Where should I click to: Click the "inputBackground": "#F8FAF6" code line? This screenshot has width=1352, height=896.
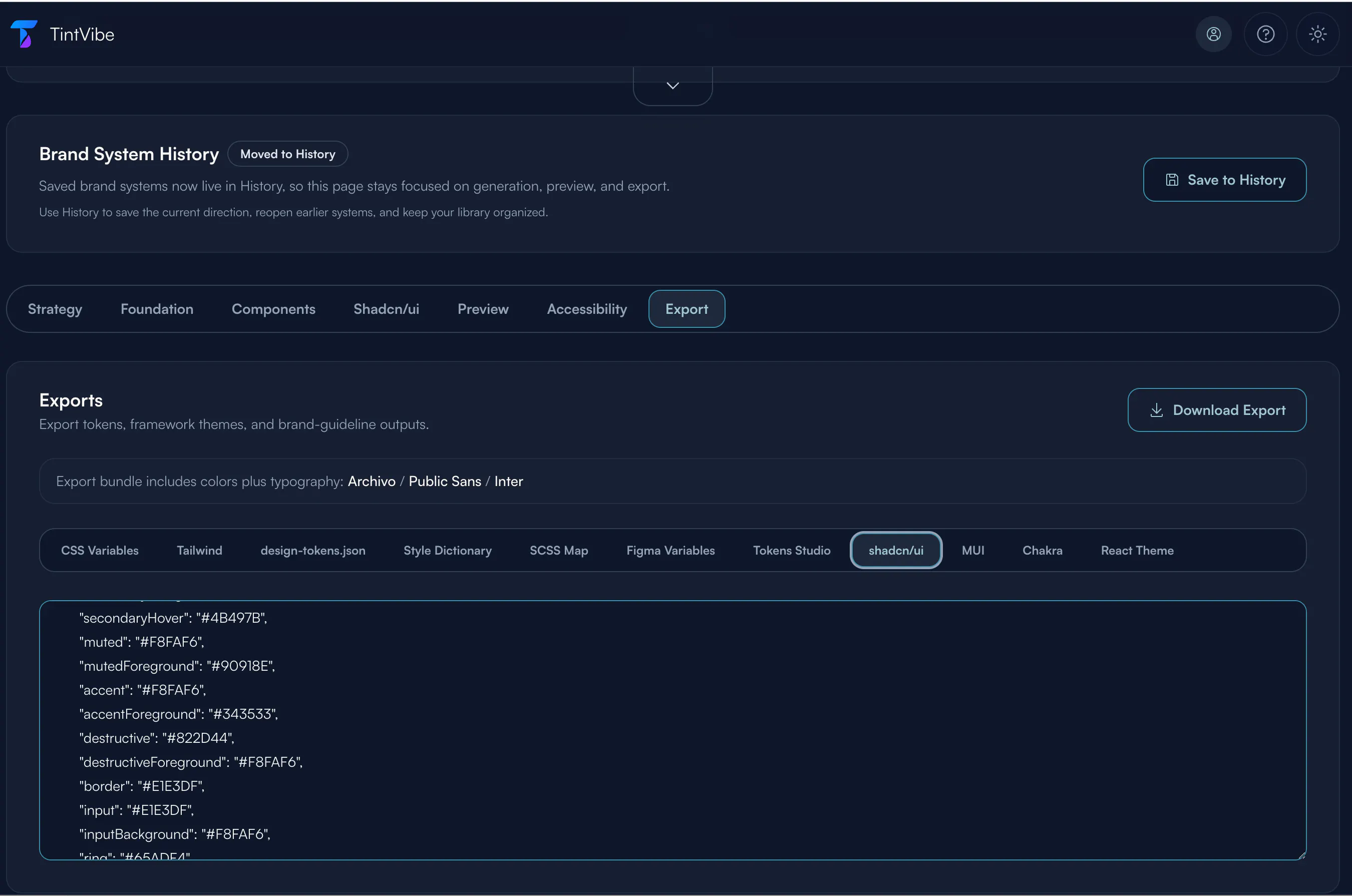(175, 834)
